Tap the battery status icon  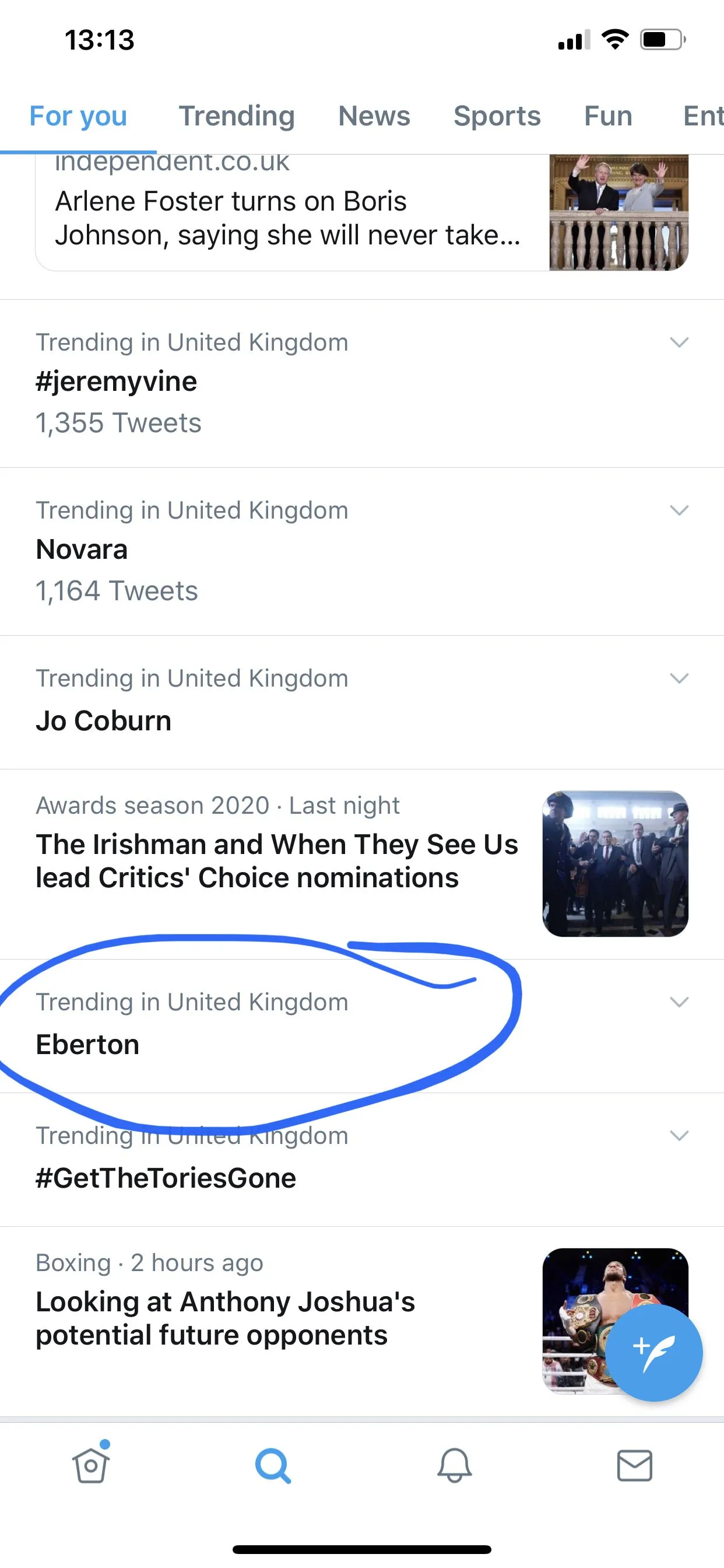[662, 40]
